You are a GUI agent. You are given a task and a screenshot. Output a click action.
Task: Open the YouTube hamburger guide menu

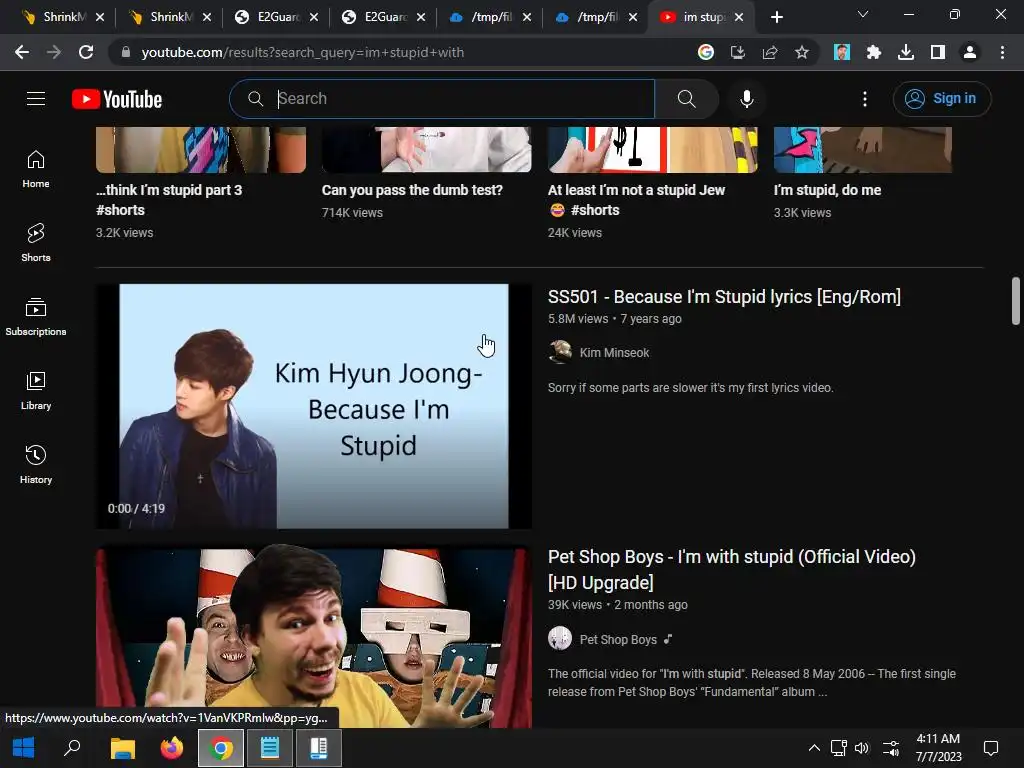[x=36, y=99]
